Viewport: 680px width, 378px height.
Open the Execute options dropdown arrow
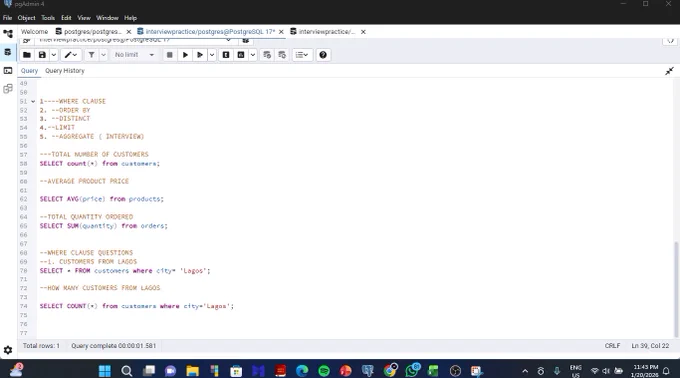212,55
